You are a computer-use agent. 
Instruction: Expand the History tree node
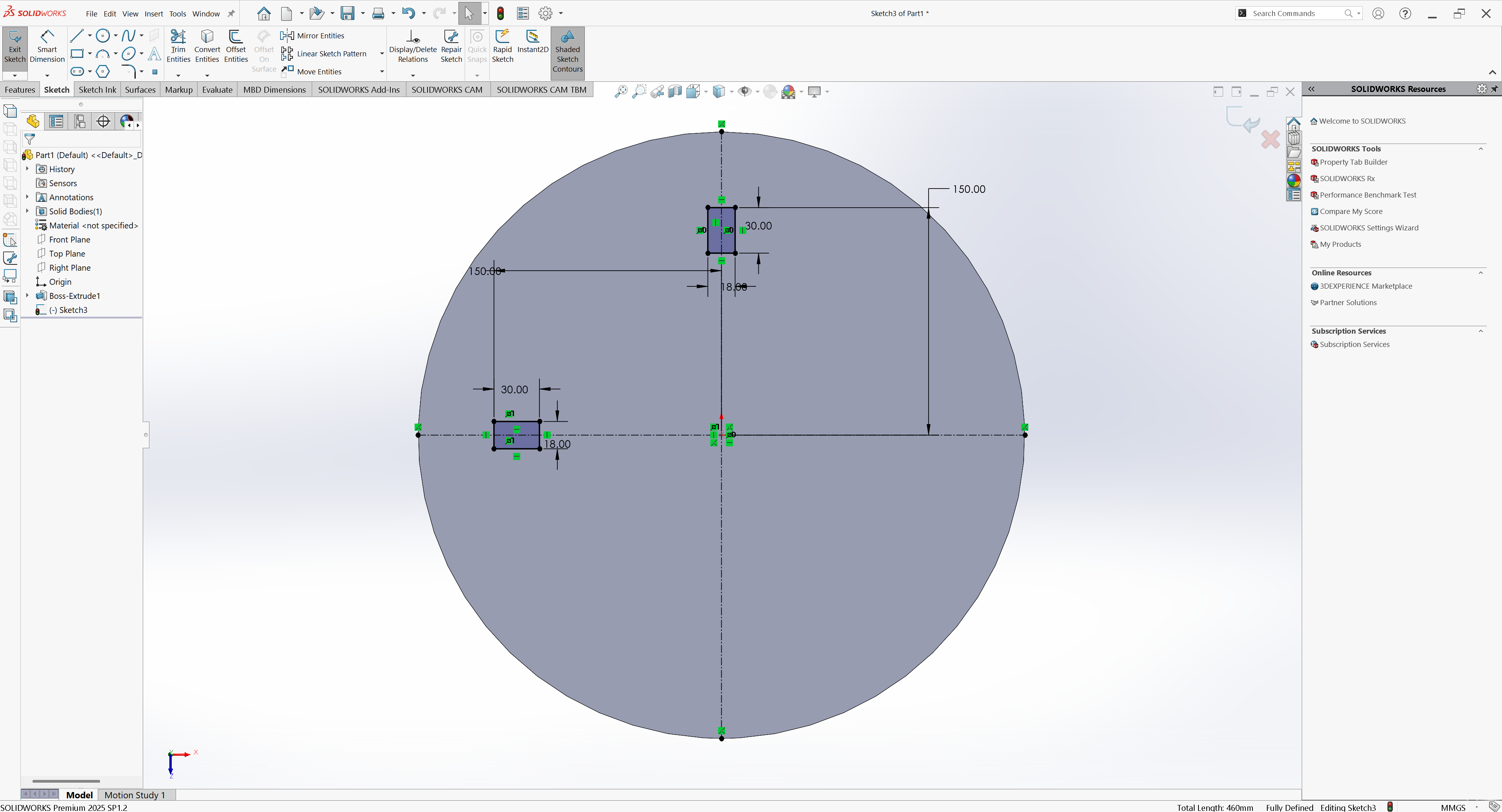pos(27,169)
